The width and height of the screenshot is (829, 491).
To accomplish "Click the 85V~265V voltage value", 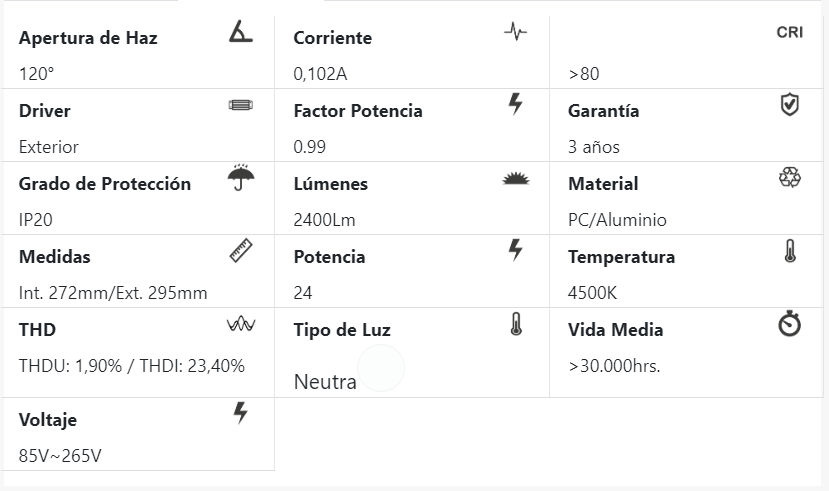I will point(60,456).
